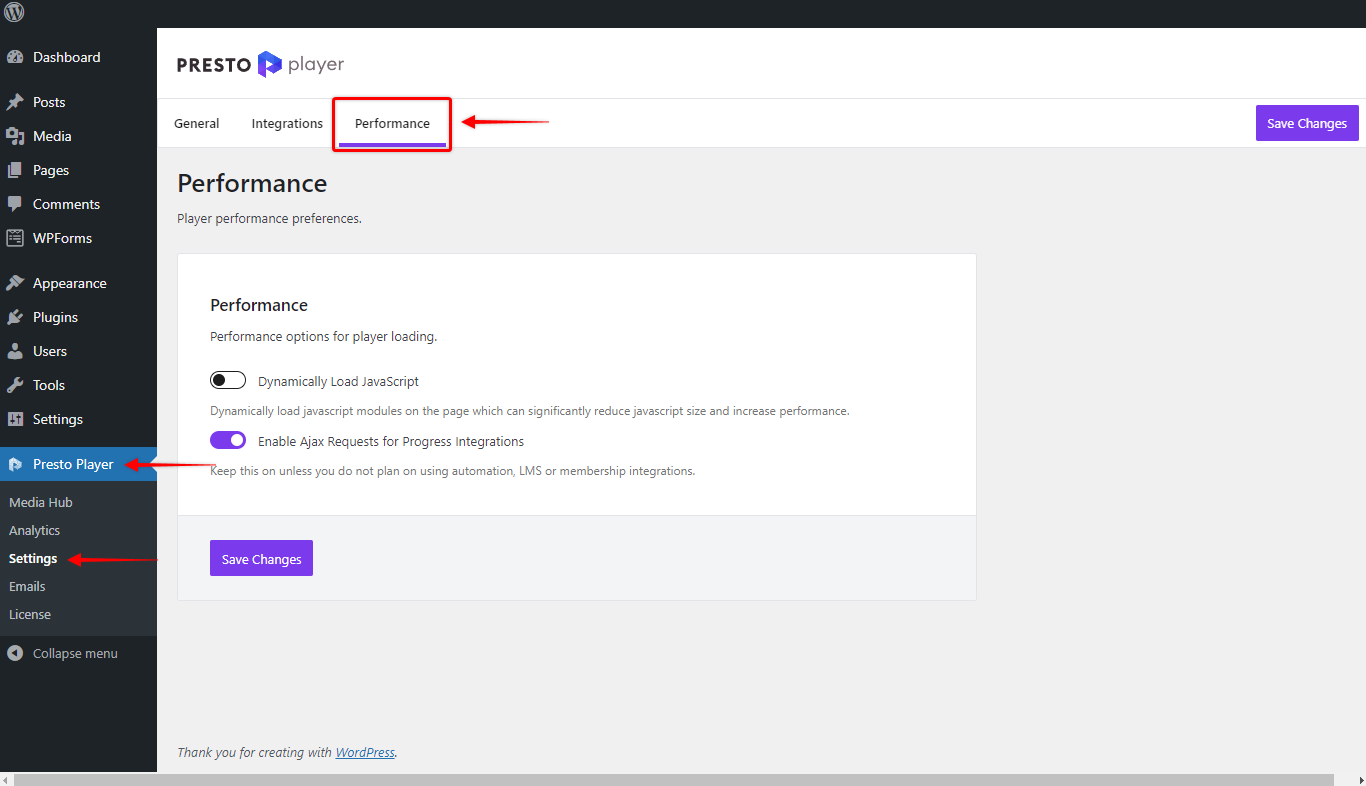Click the Media library icon
Screen dimensions: 1366x786
[x=15, y=136]
